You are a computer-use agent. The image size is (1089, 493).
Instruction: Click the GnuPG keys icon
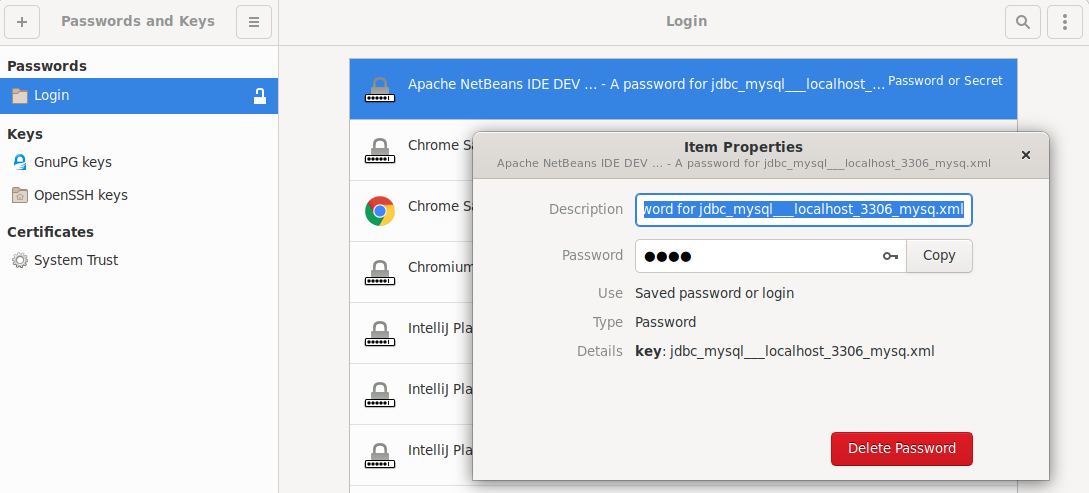[x=20, y=162]
